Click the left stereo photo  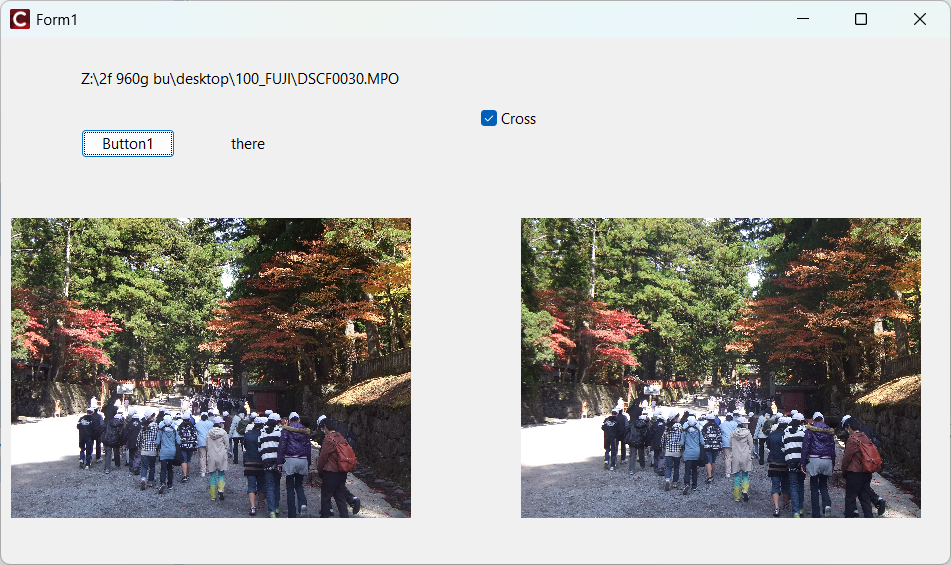coord(211,368)
